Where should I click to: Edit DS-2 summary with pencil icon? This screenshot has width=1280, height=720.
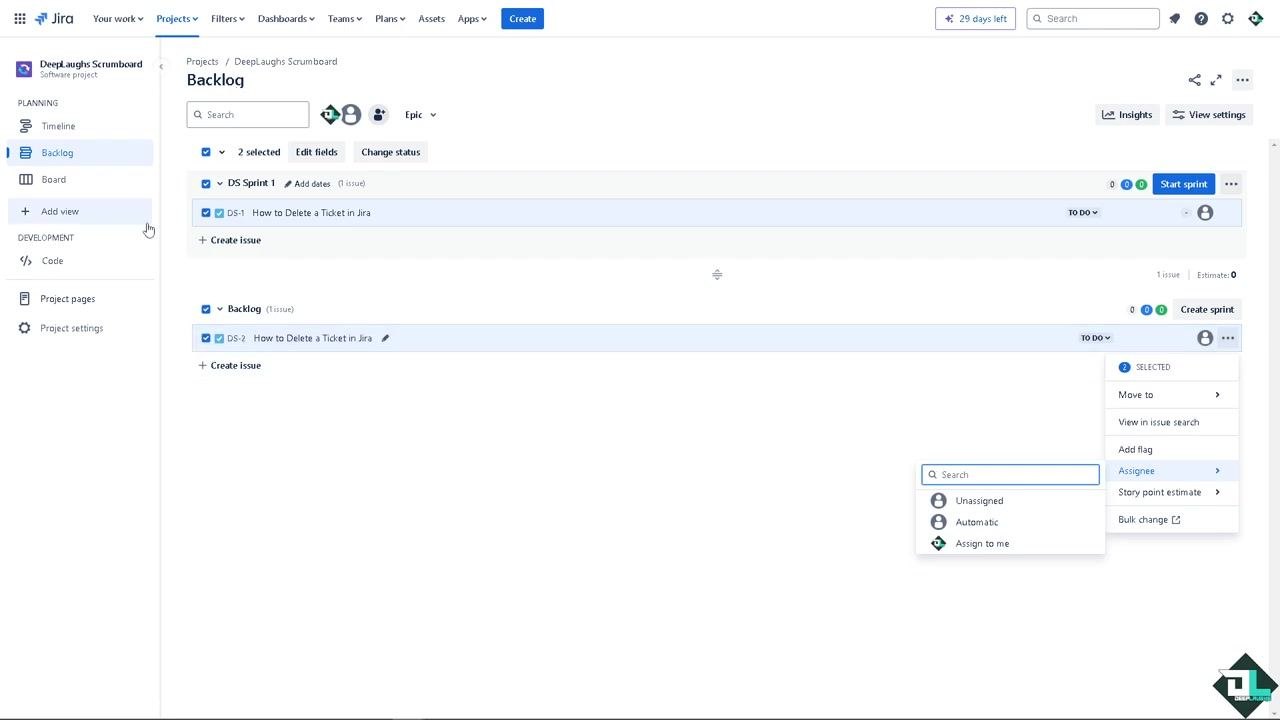pyautogui.click(x=385, y=338)
